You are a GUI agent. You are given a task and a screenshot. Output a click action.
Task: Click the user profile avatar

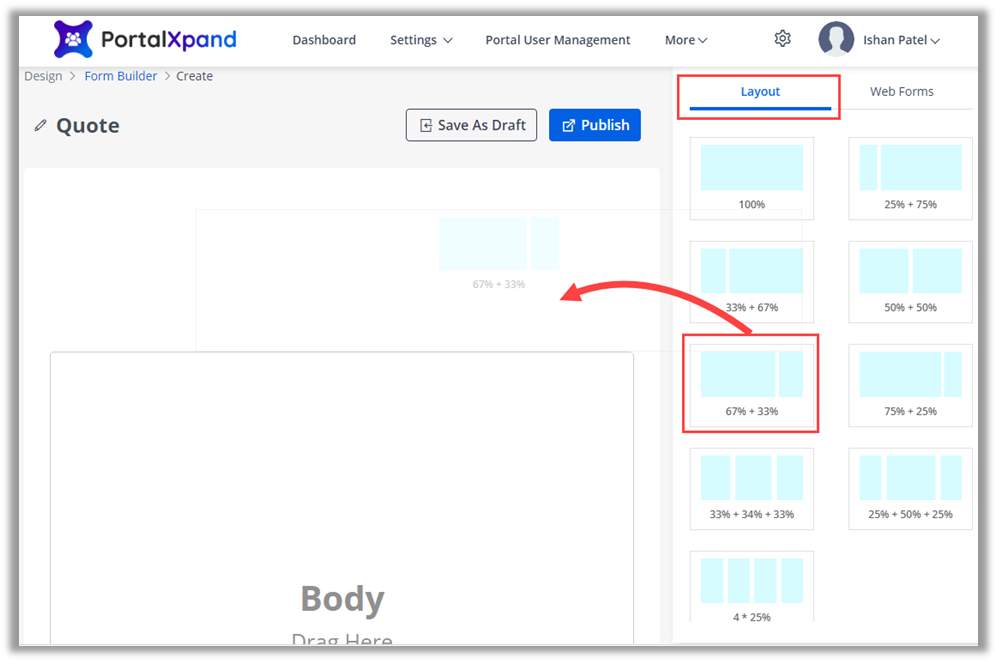(x=836, y=40)
